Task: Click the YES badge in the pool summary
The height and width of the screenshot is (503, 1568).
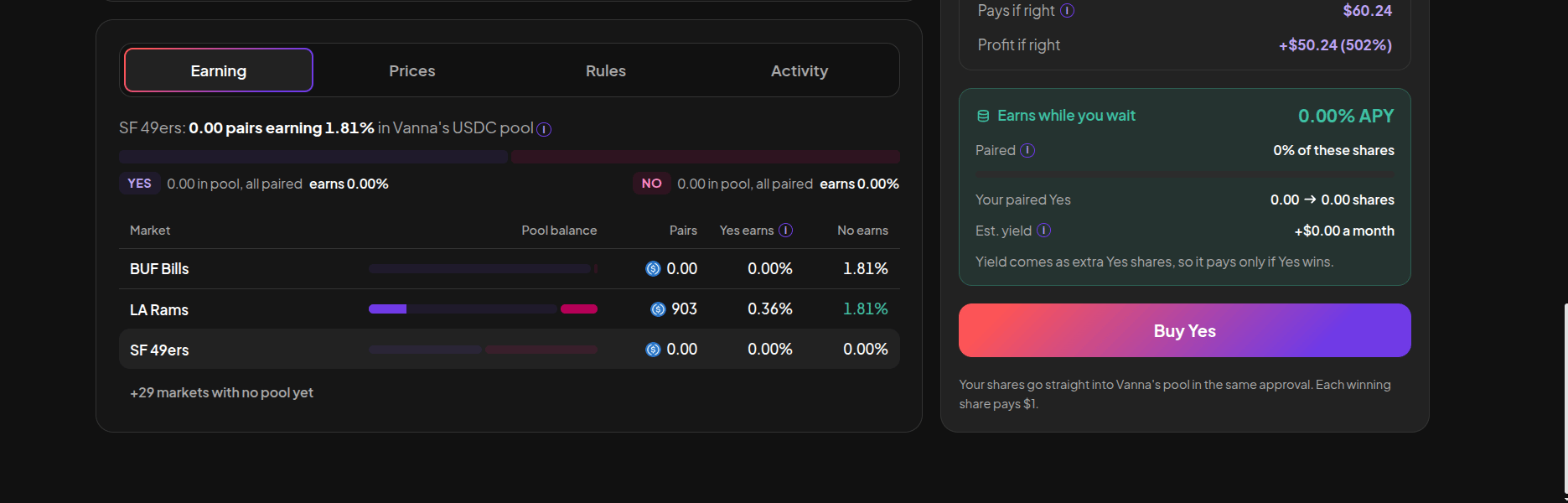Action: 139,184
